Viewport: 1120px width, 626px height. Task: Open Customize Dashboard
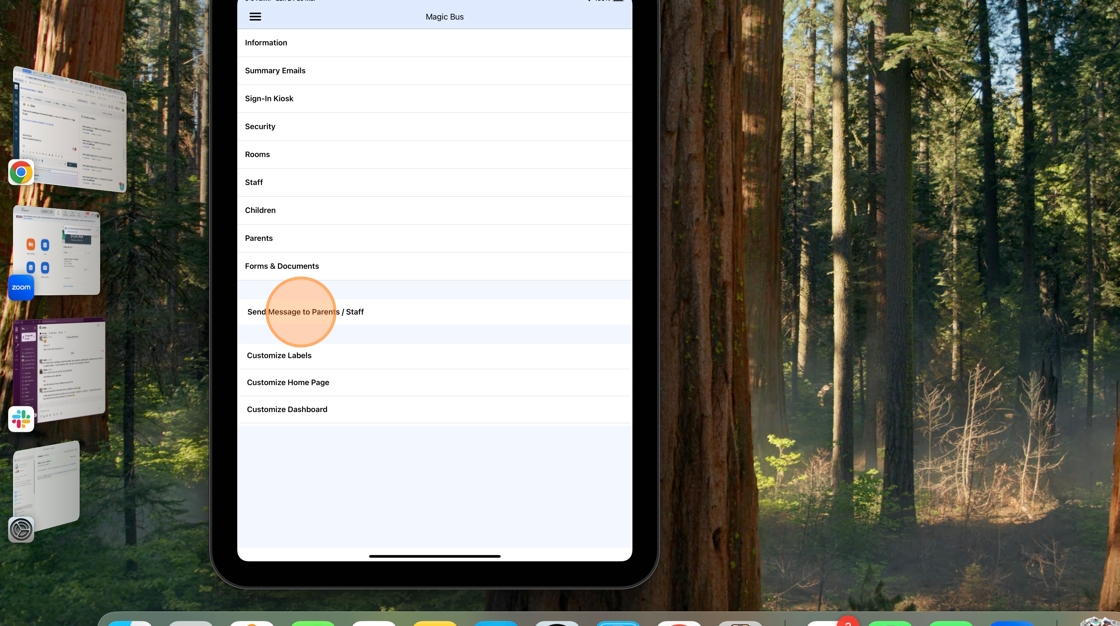tap(434, 409)
